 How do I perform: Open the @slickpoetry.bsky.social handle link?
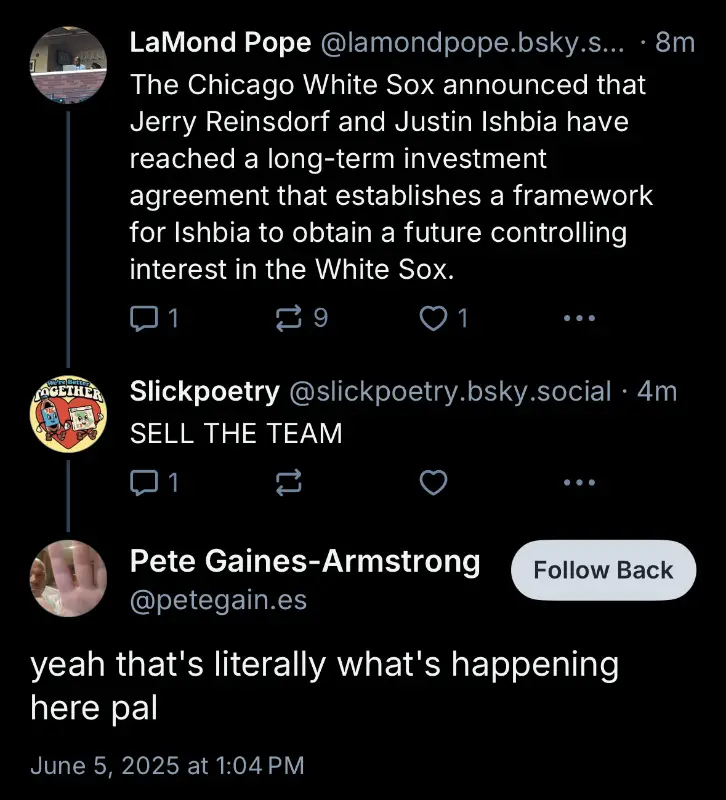pos(449,391)
